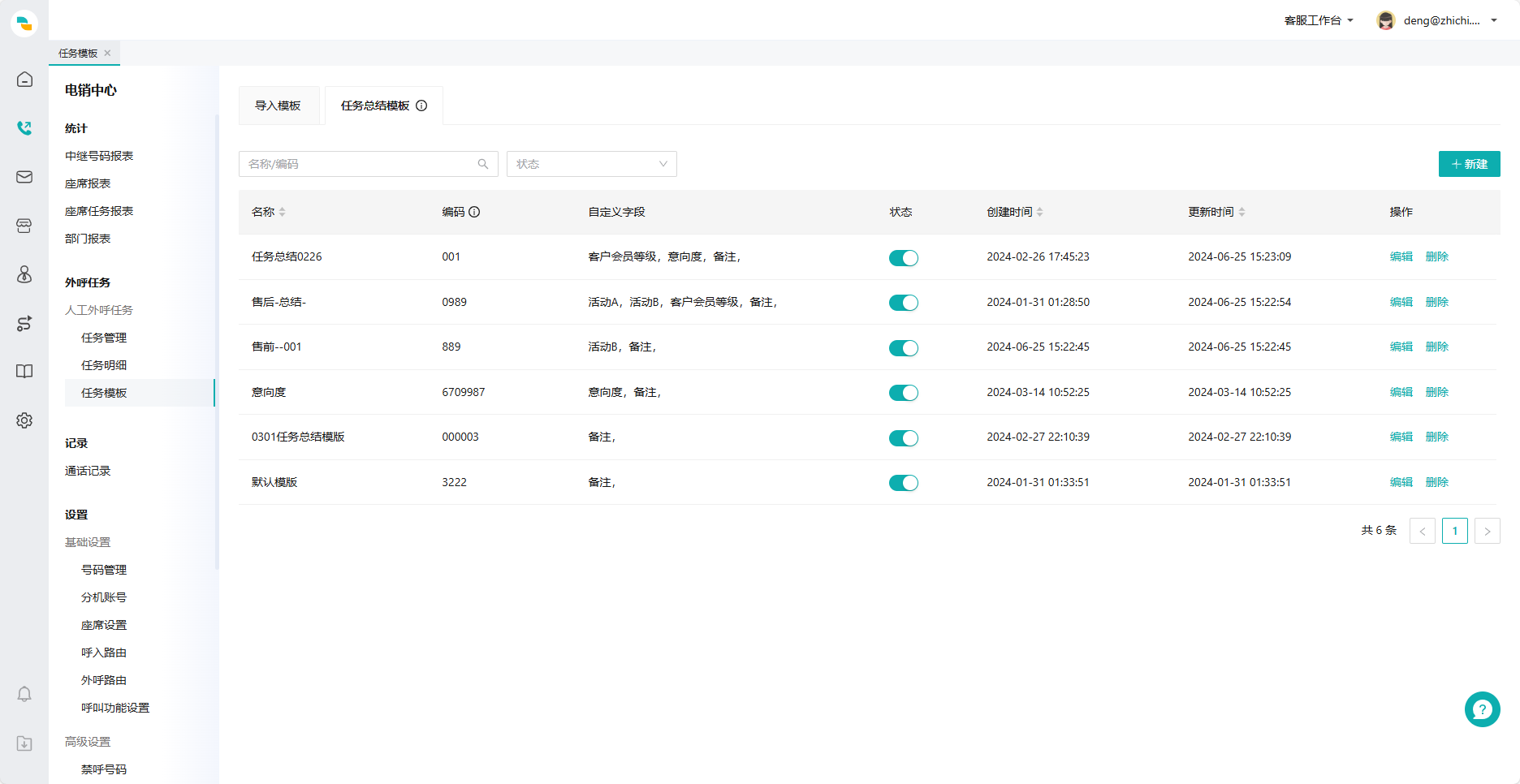Click the info icon next to 编码 header

pyautogui.click(x=474, y=212)
